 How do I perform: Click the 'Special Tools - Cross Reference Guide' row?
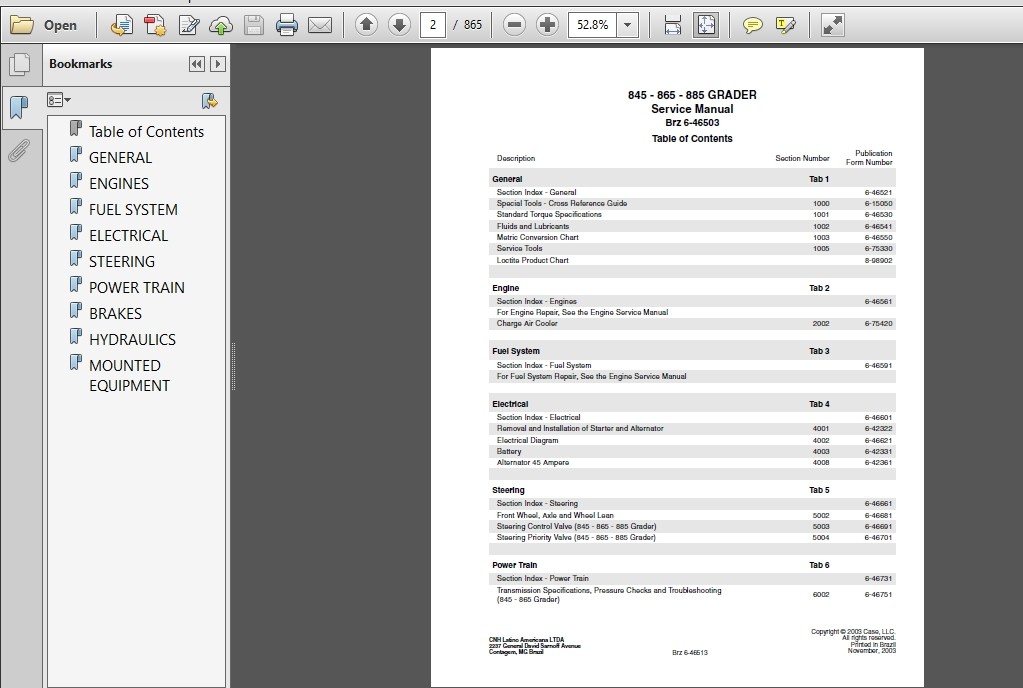click(692, 203)
